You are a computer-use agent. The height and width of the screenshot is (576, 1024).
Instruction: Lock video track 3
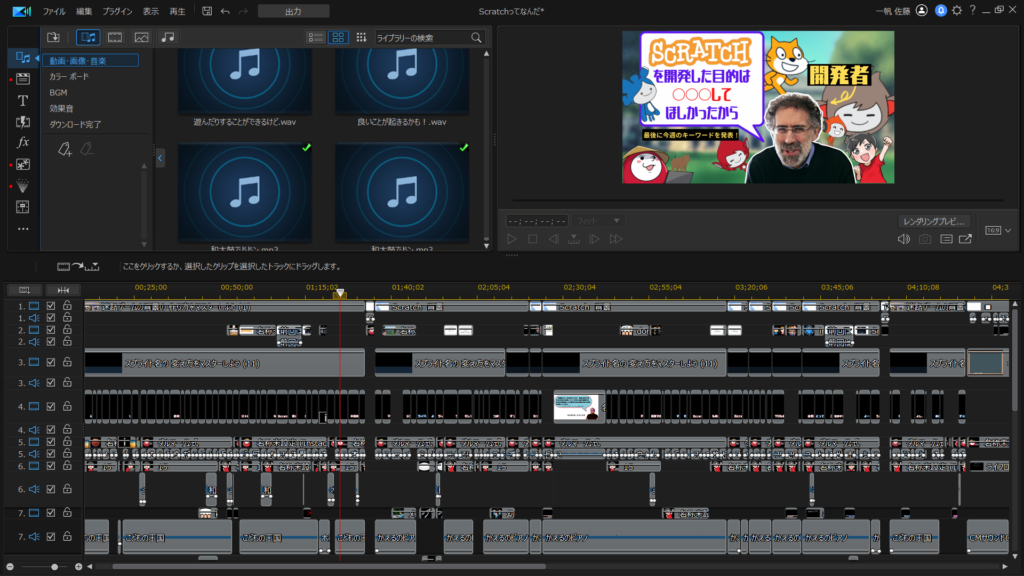click(67, 362)
